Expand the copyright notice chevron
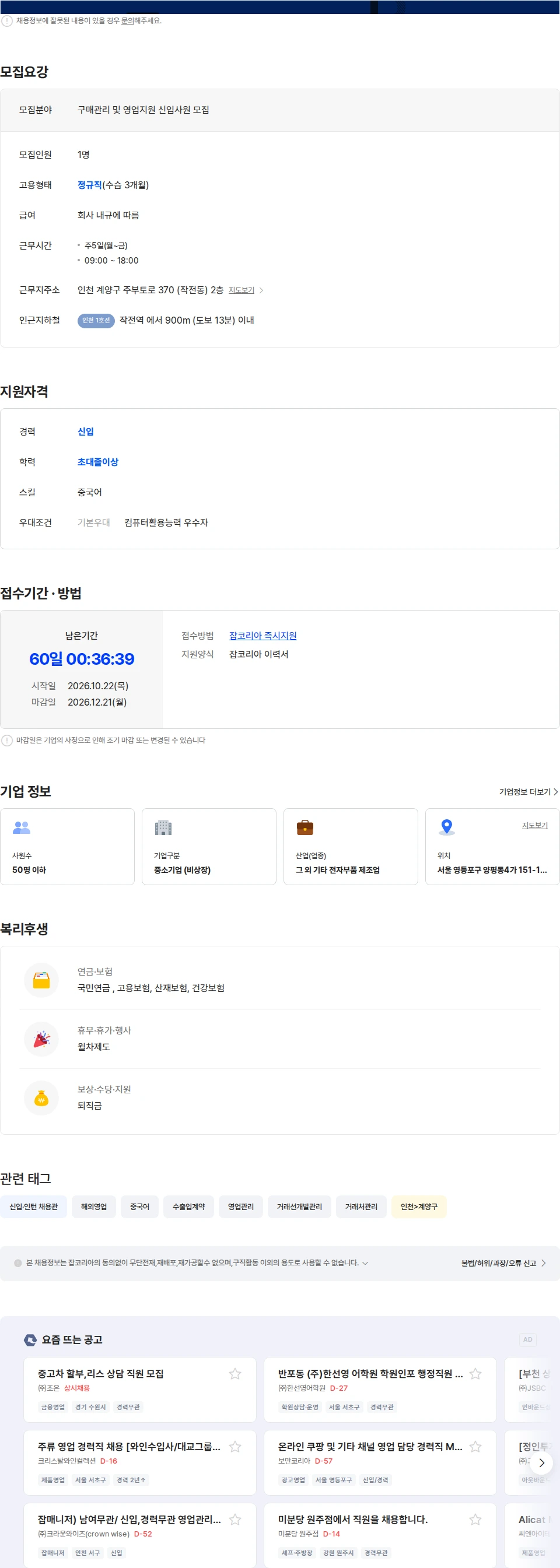The width and height of the screenshot is (560, 1568). click(365, 1264)
